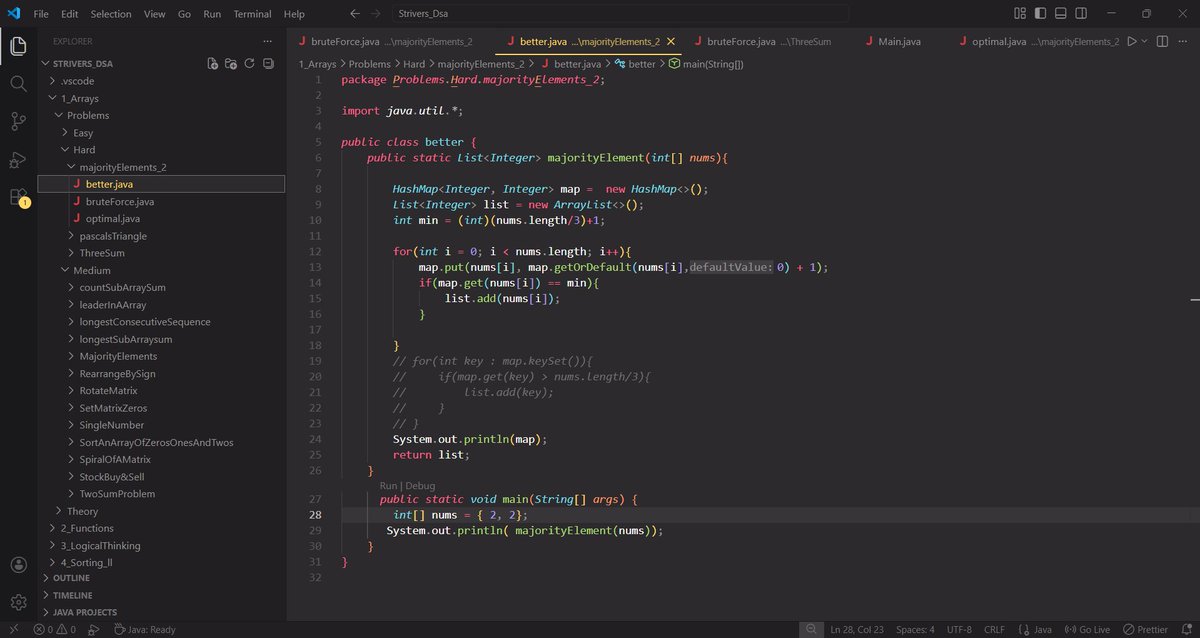Image resolution: width=1200 pixels, height=638 pixels.
Task: Open the Edit menu
Action: pyautogui.click(x=70, y=14)
